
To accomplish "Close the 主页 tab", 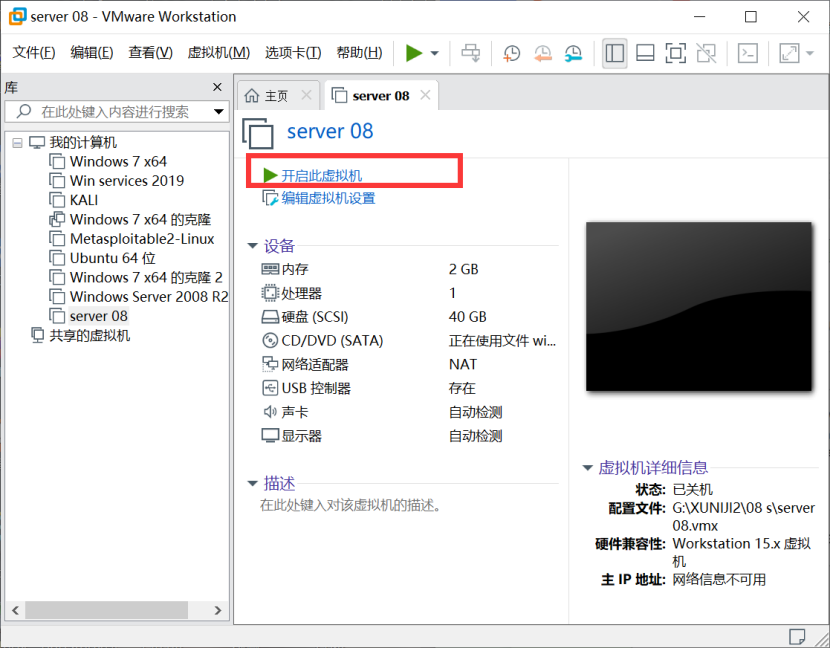I will pyautogui.click(x=306, y=95).
